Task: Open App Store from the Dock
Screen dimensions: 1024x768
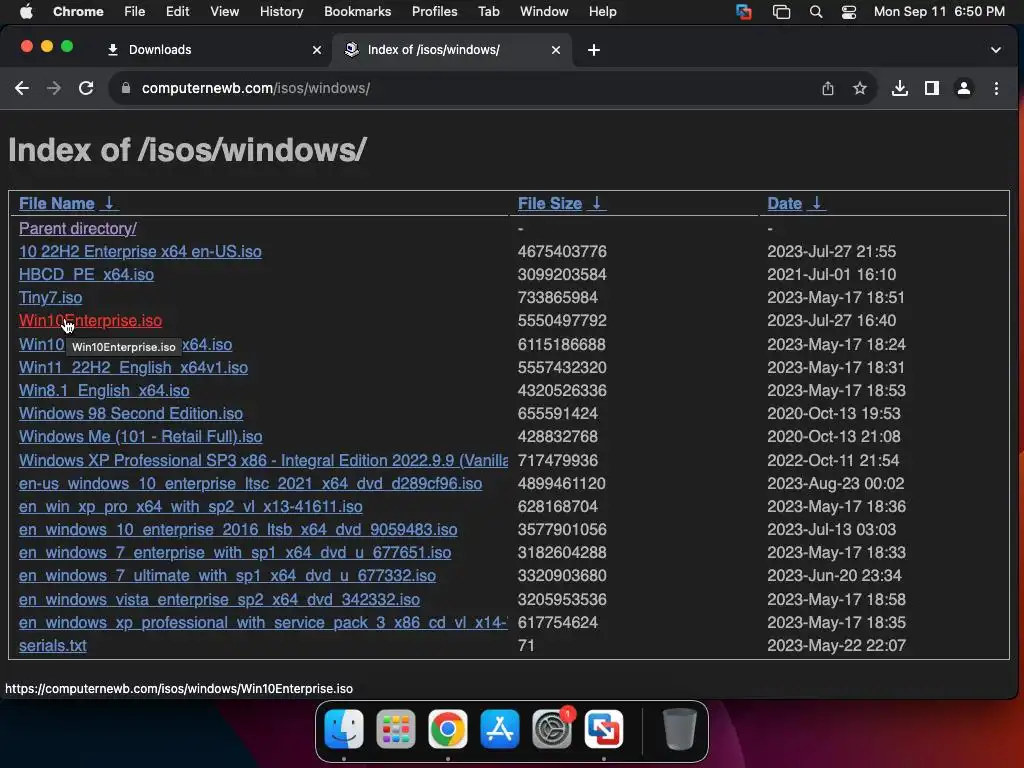Action: (x=500, y=729)
